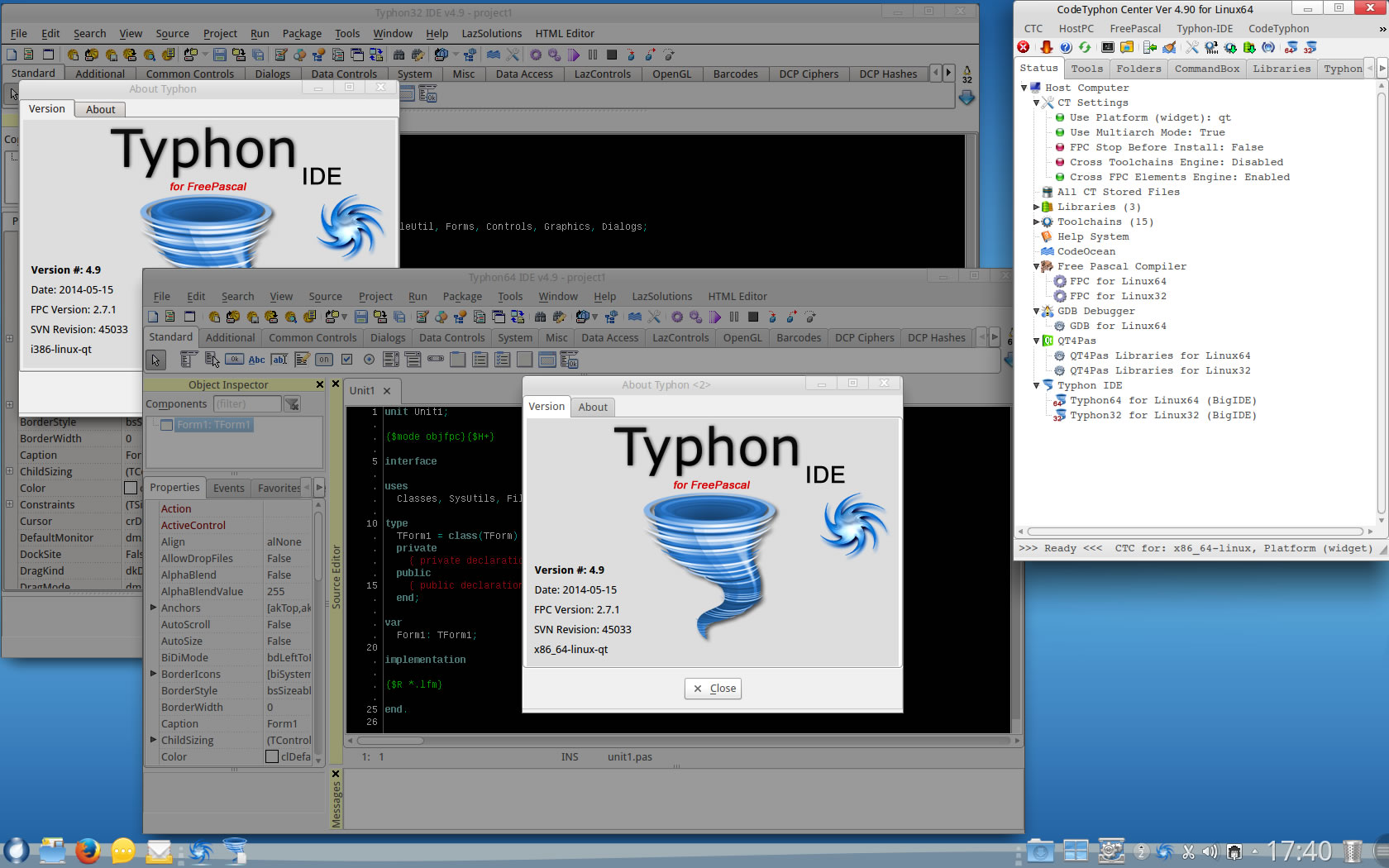This screenshot has width=1389, height=868.
Task: Collapse the CT Settings tree node
Action: 1036,103
